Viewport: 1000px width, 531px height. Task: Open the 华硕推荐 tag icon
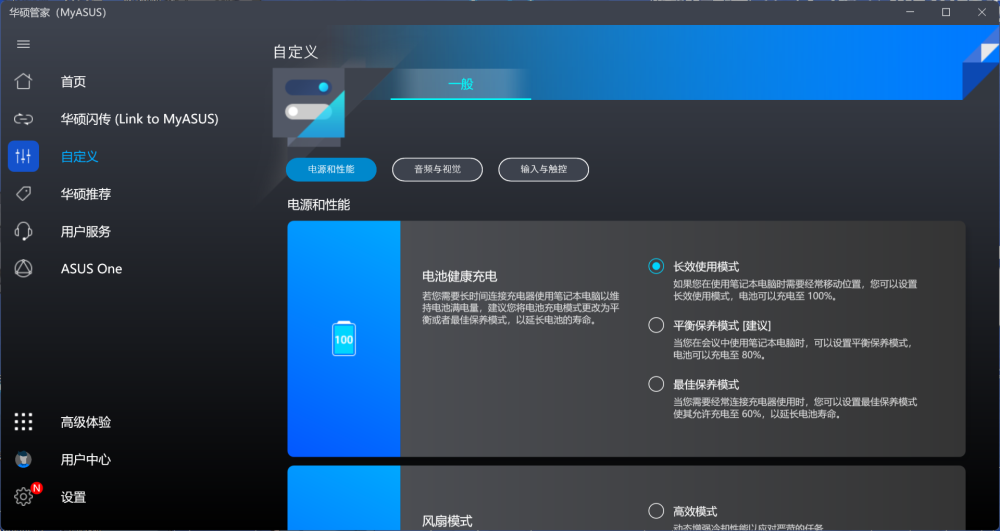[x=24, y=194]
